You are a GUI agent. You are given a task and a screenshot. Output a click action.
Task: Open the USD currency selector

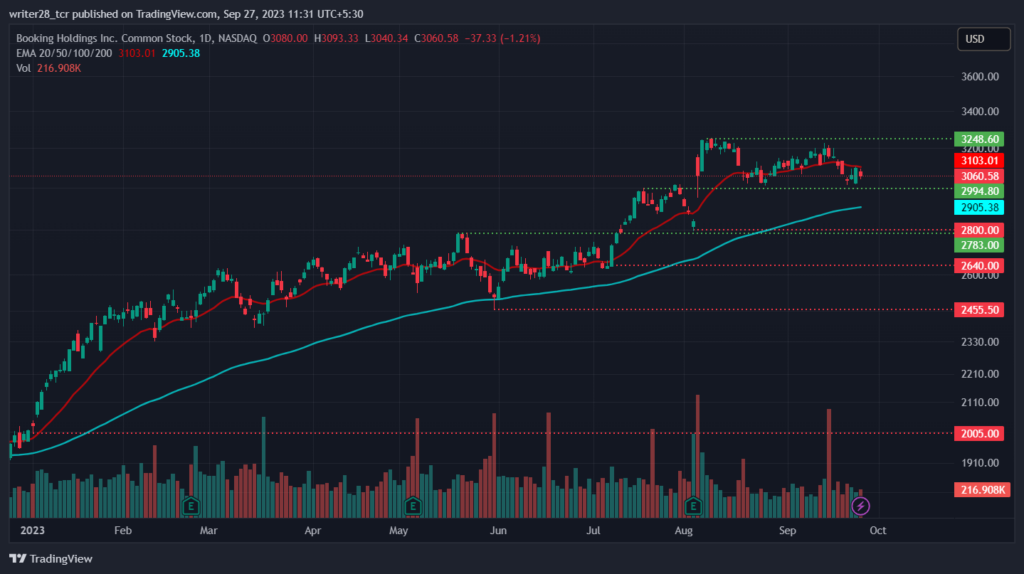click(984, 39)
